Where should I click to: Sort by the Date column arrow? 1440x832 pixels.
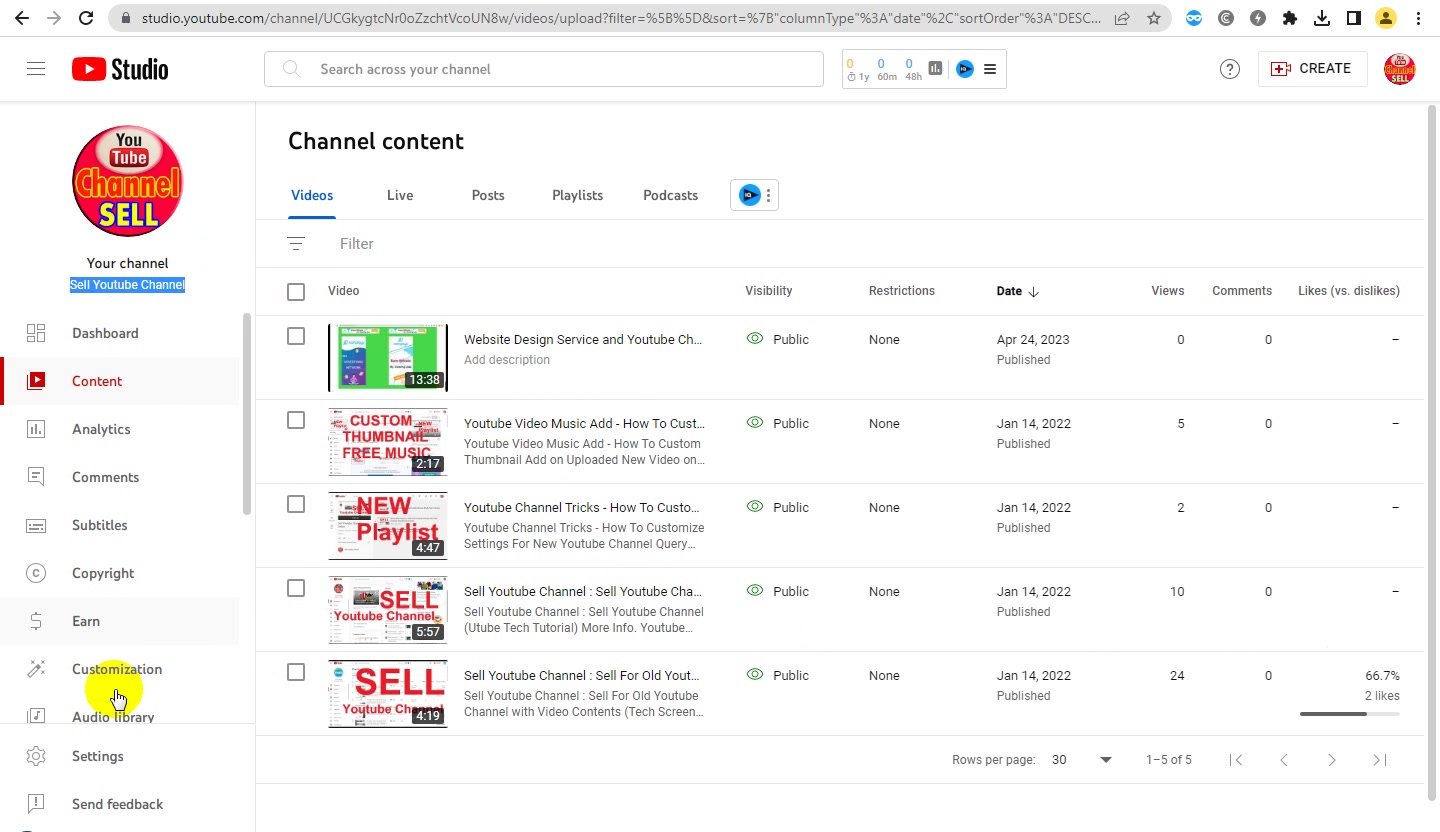pyautogui.click(x=1034, y=291)
